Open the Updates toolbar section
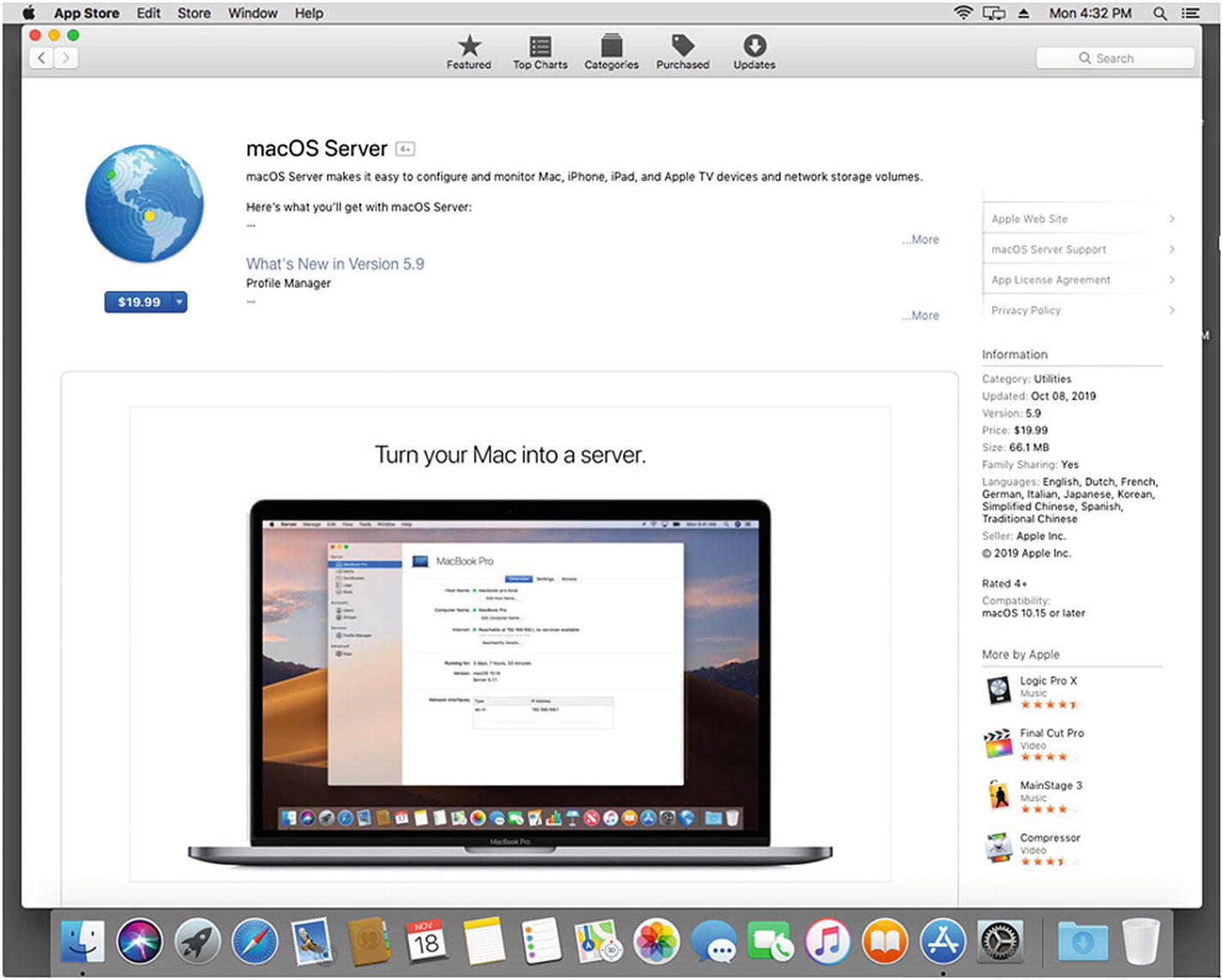 click(754, 51)
